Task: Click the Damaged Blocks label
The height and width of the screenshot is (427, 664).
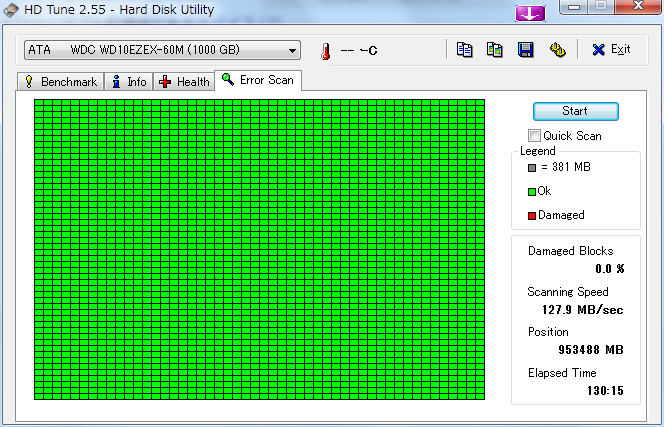Action: [x=570, y=251]
